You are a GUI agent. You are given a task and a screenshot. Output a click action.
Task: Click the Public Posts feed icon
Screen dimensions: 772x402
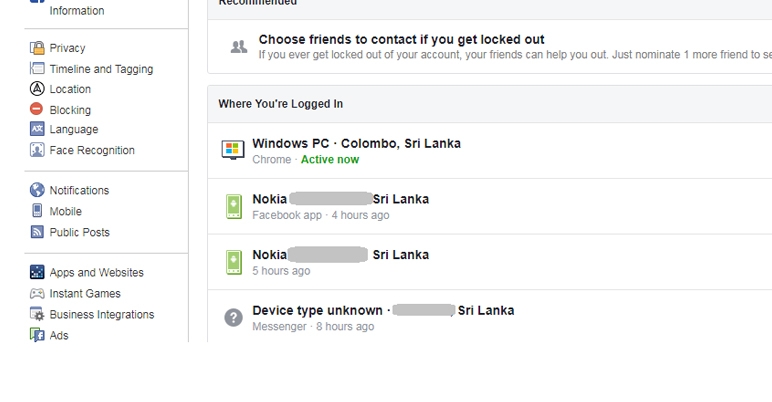click(37, 232)
